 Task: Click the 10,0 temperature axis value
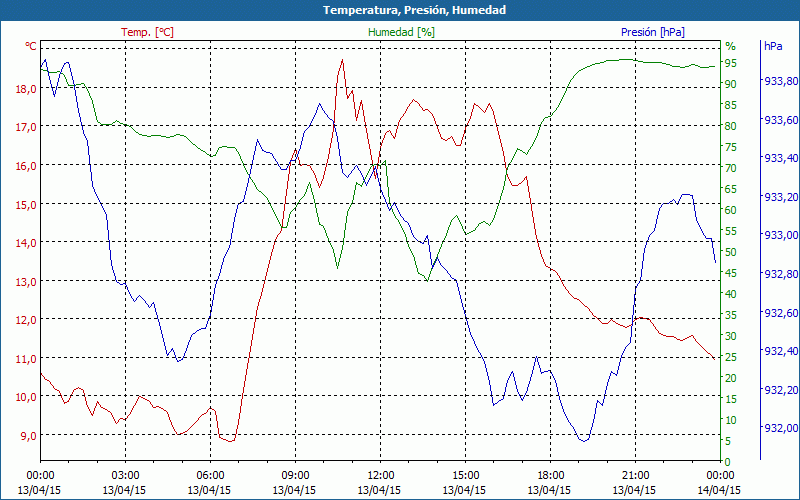pos(27,397)
